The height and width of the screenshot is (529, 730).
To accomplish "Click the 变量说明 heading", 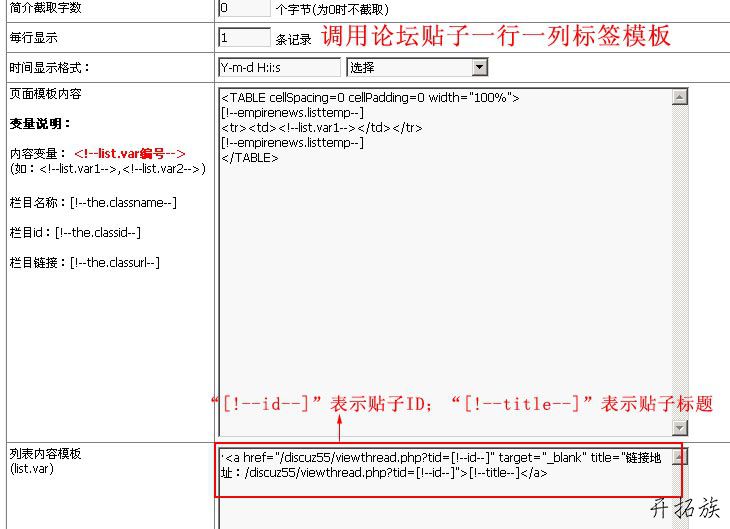I will tap(40, 124).
